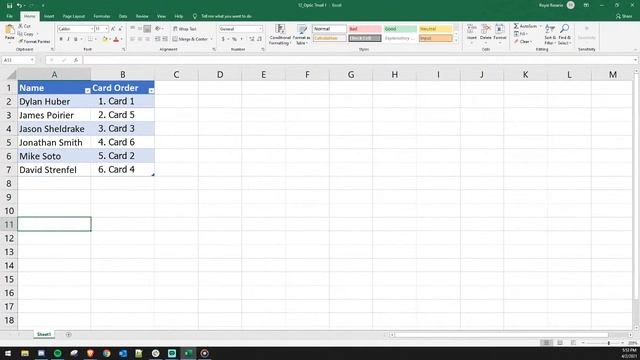Apply the Input cell style
The width and height of the screenshot is (640, 360).
[436, 38]
